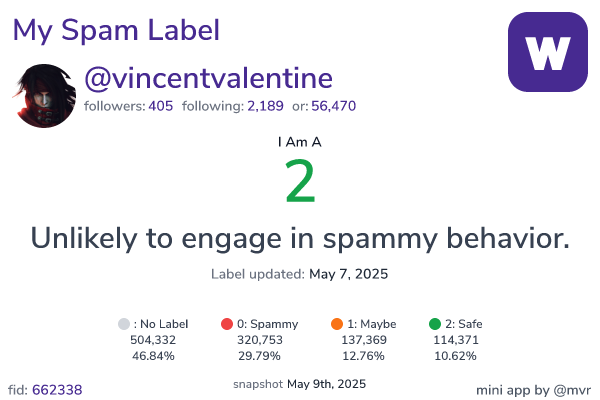Click the fid number 662338

point(57,390)
